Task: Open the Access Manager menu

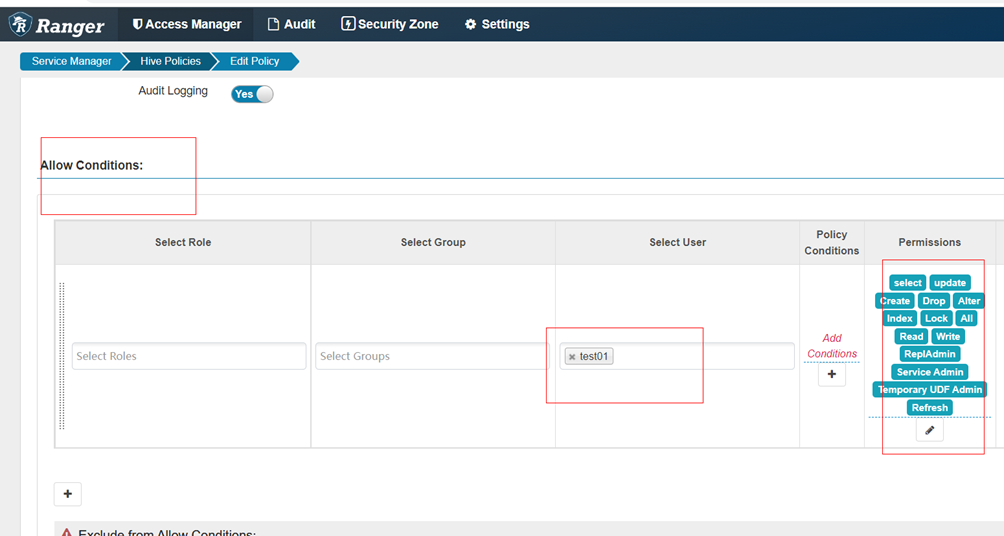Action: point(186,24)
